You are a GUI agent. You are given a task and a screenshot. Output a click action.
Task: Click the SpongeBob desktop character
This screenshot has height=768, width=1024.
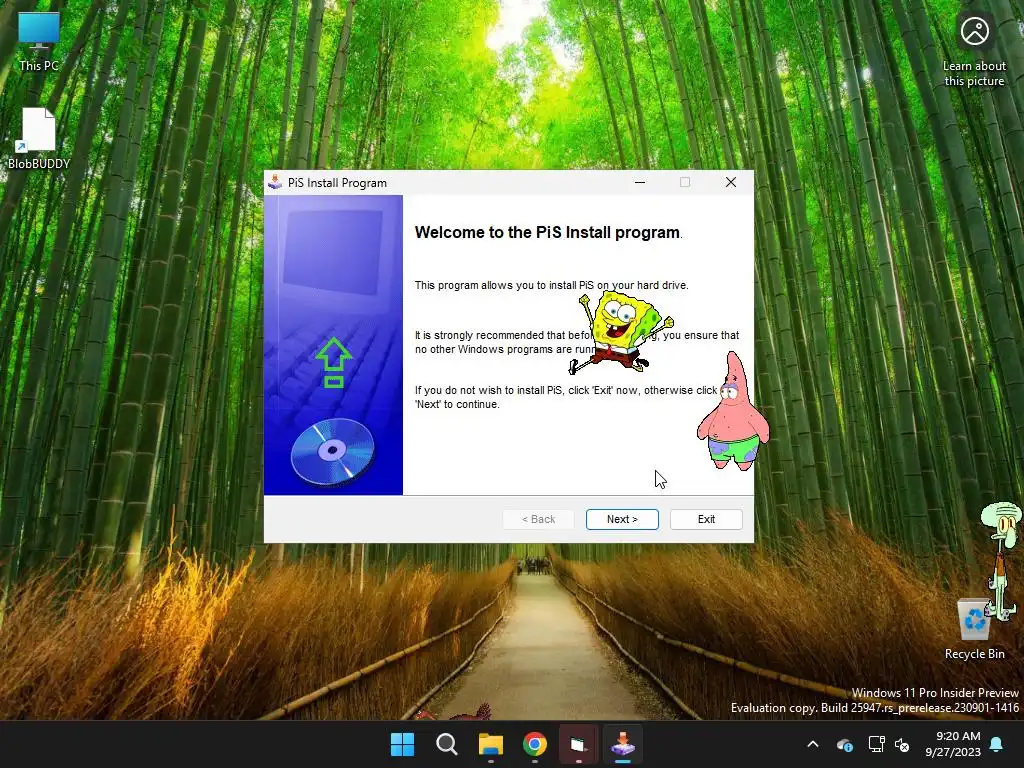620,333
